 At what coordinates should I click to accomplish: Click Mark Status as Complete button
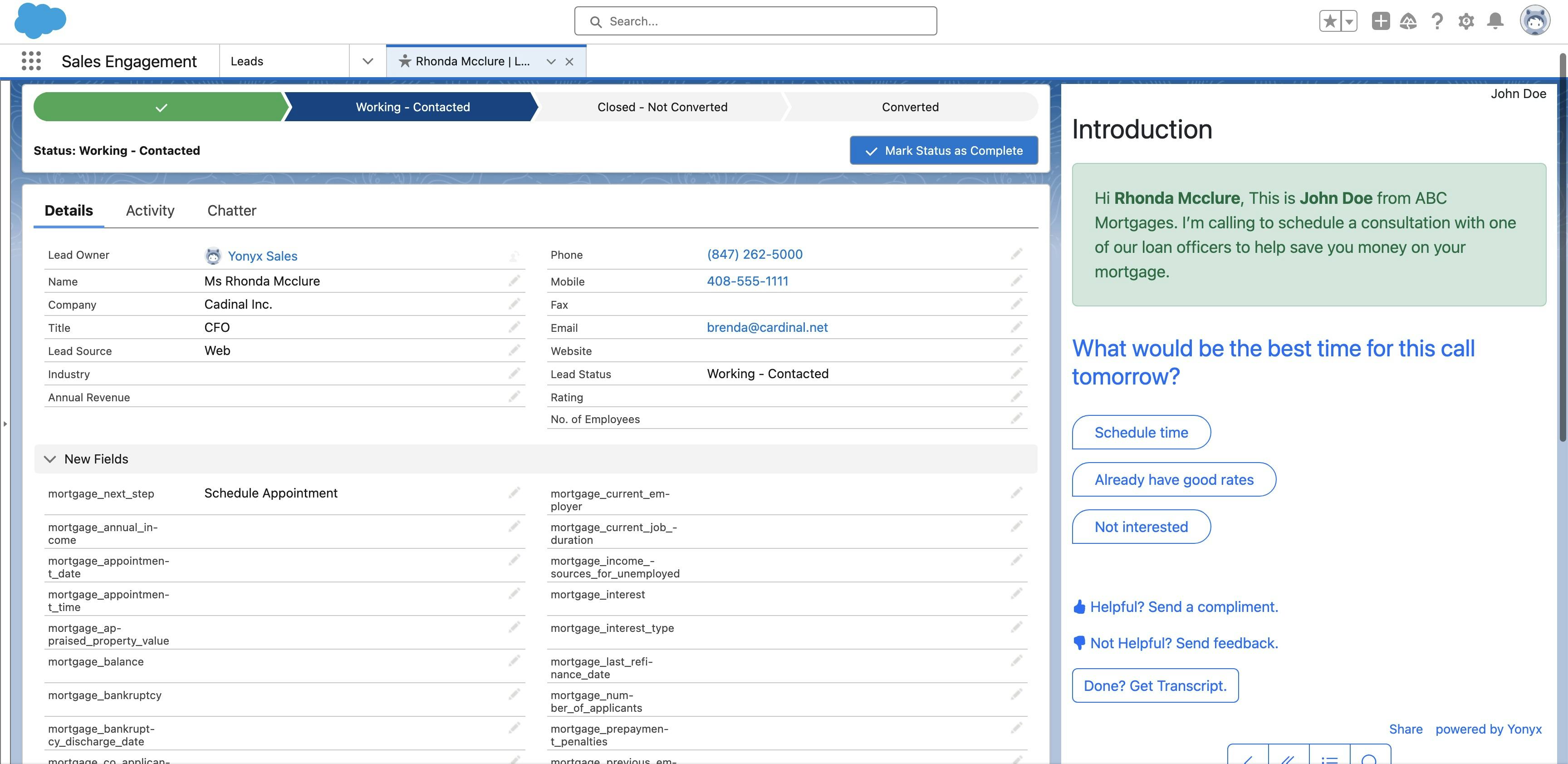click(x=944, y=151)
